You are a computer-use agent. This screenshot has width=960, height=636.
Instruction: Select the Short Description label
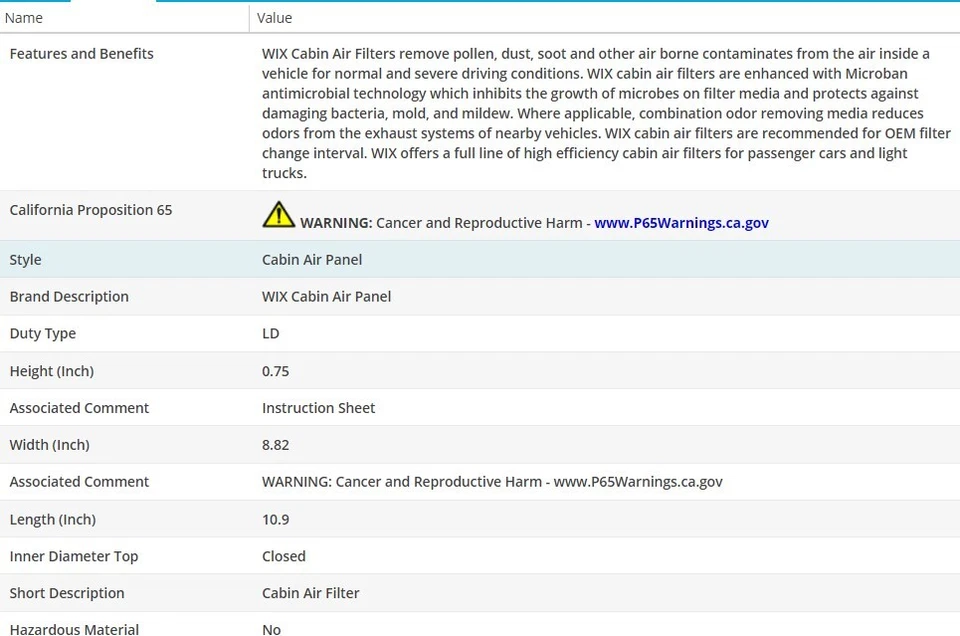[67, 593]
